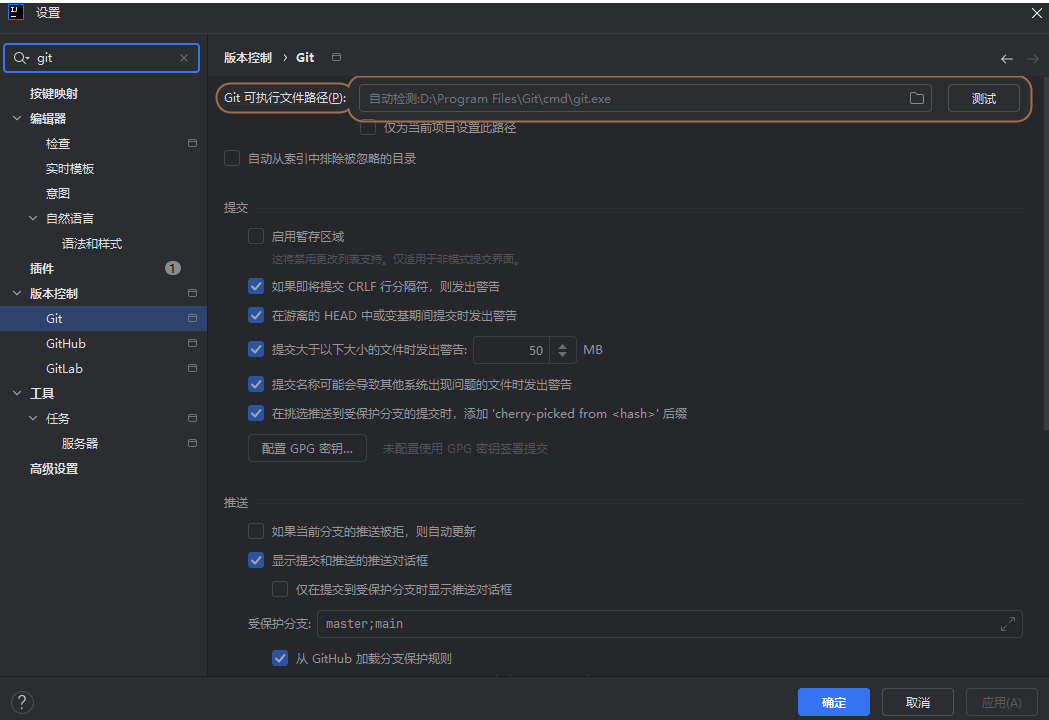
Task: Browse for the Git executable folder
Action: pos(917,98)
